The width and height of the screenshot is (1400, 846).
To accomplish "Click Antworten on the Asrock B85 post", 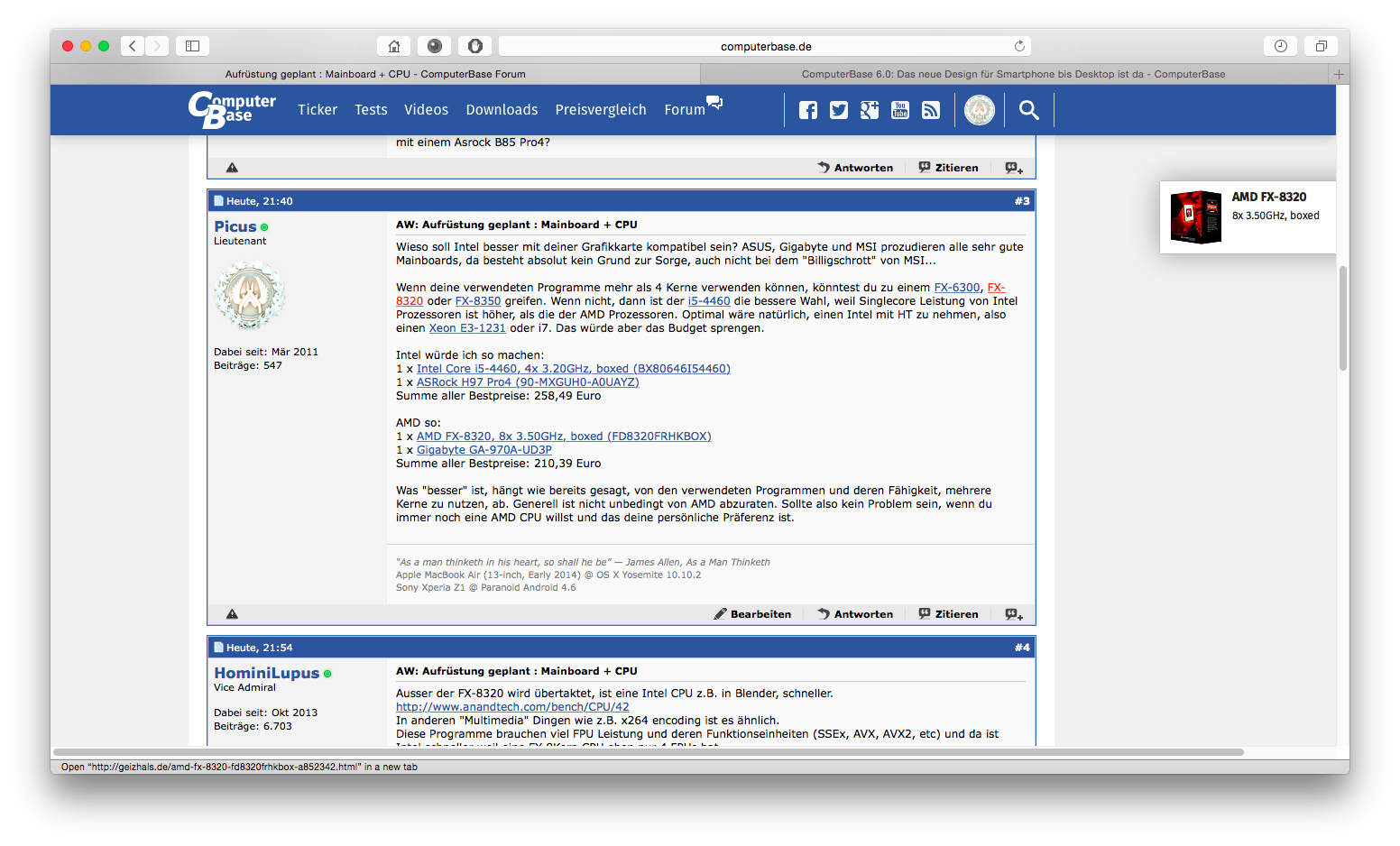I will 855,168.
